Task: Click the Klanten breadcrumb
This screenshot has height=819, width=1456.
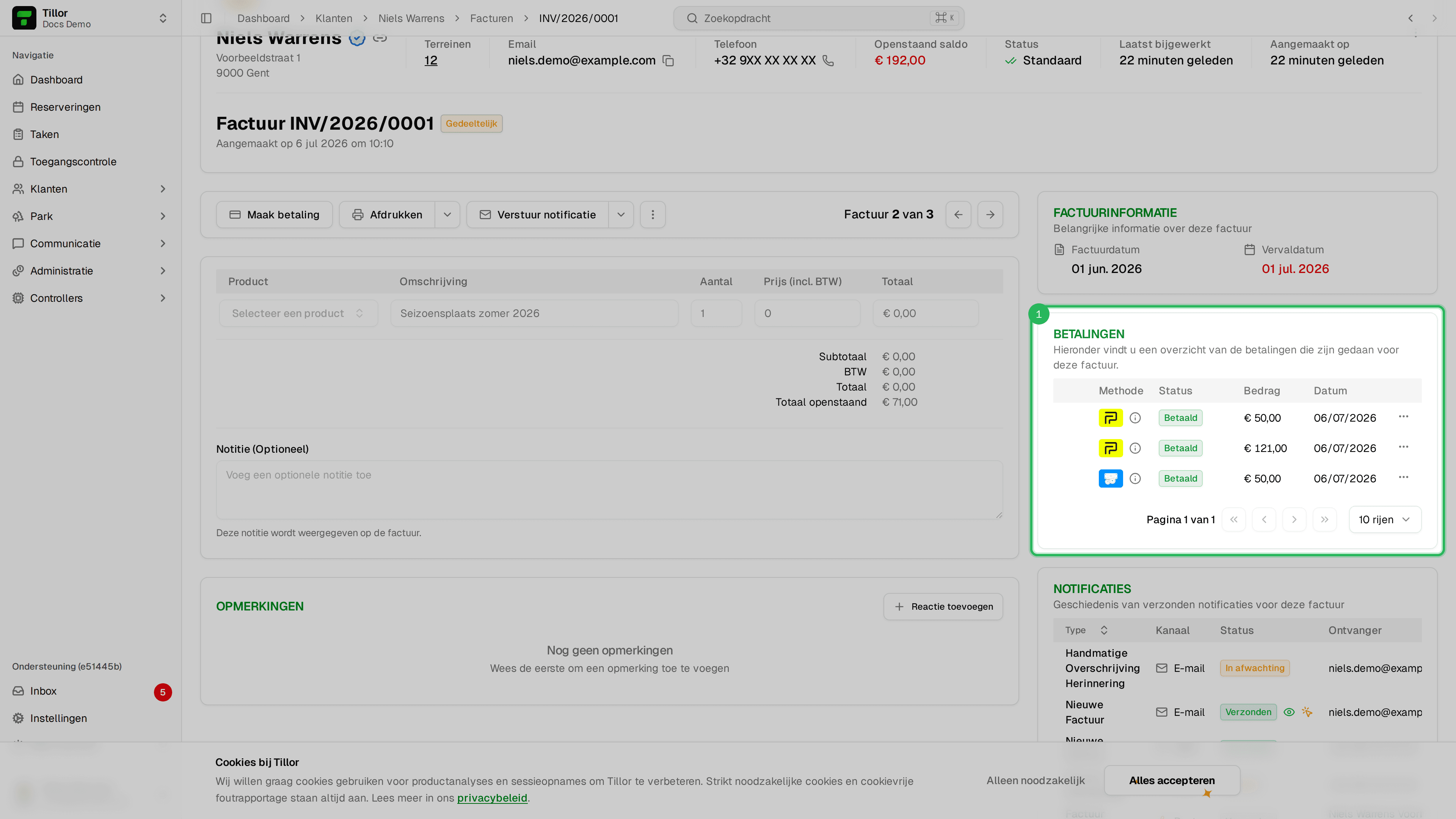Action: (334, 18)
